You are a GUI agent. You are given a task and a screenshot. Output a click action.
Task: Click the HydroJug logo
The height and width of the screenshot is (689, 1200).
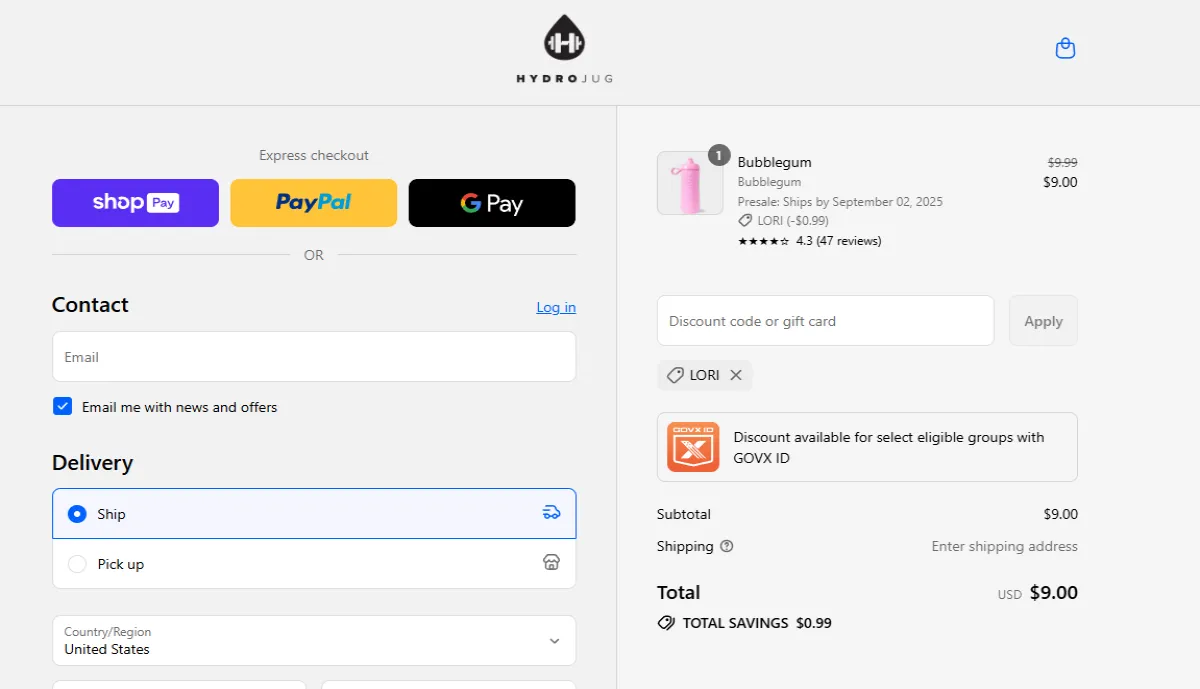pyautogui.click(x=564, y=50)
